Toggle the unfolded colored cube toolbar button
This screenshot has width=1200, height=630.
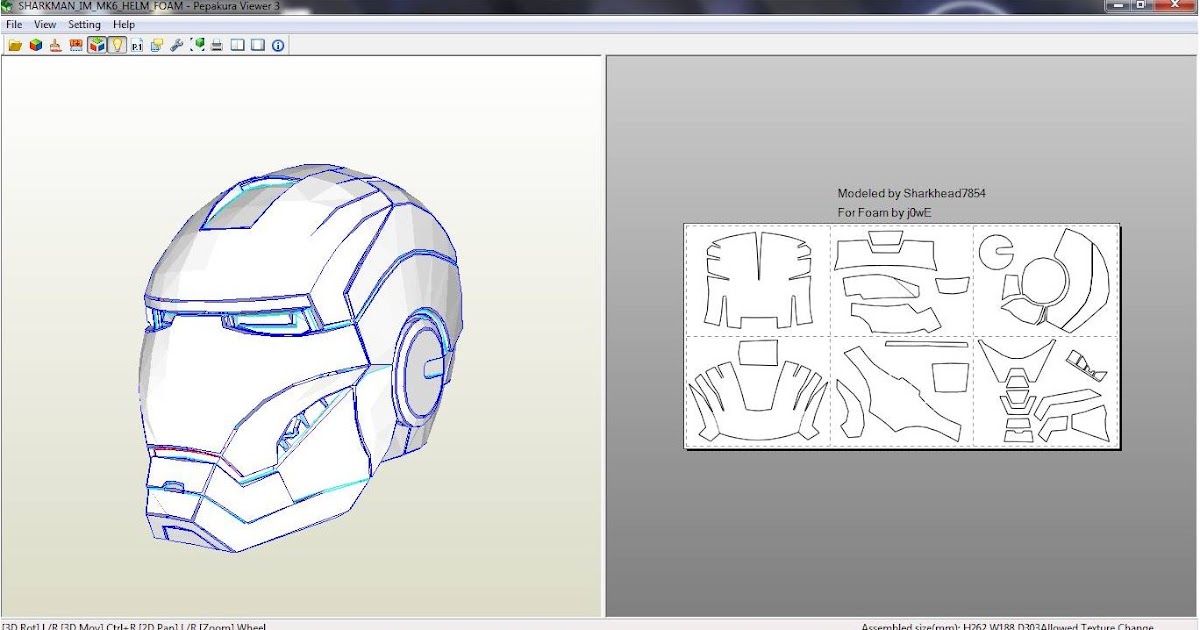tap(97, 45)
